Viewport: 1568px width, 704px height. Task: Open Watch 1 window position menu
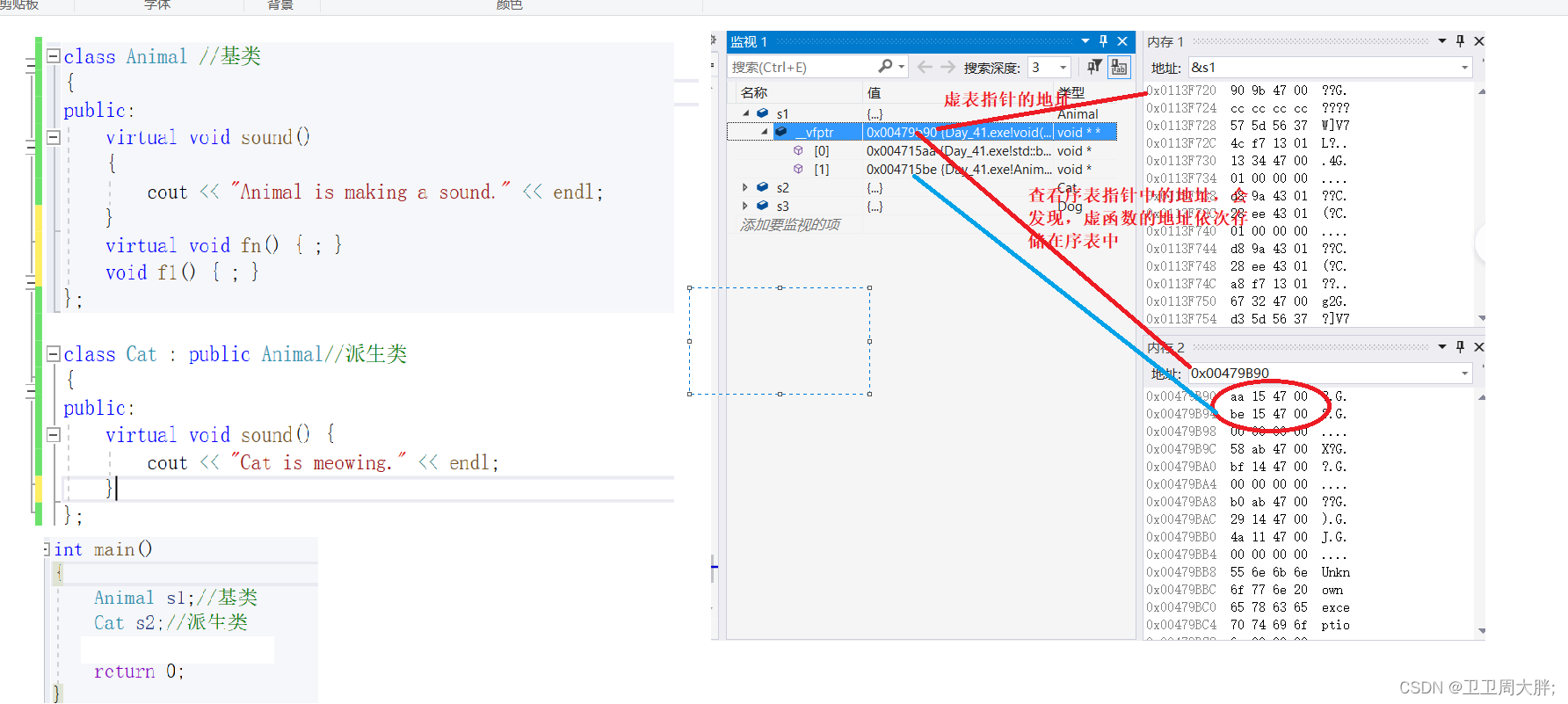1085,41
